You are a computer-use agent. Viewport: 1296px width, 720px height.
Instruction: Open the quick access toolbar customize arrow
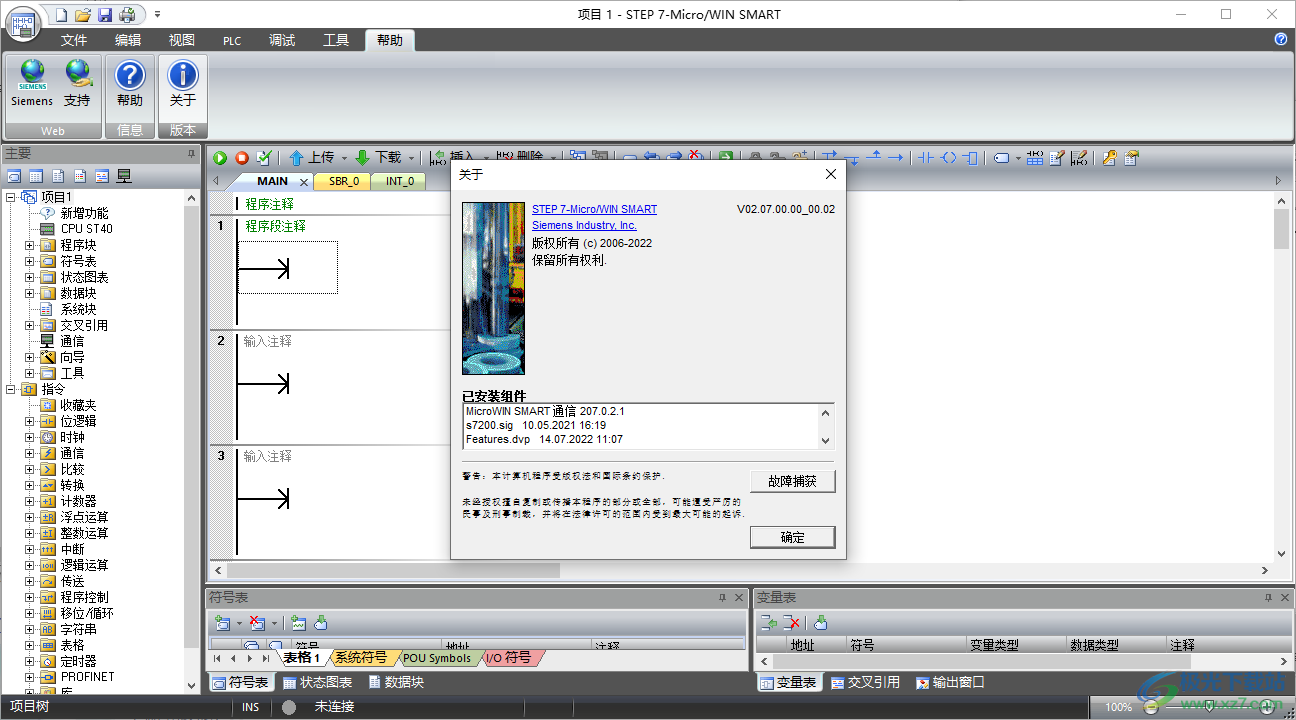tap(157, 15)
